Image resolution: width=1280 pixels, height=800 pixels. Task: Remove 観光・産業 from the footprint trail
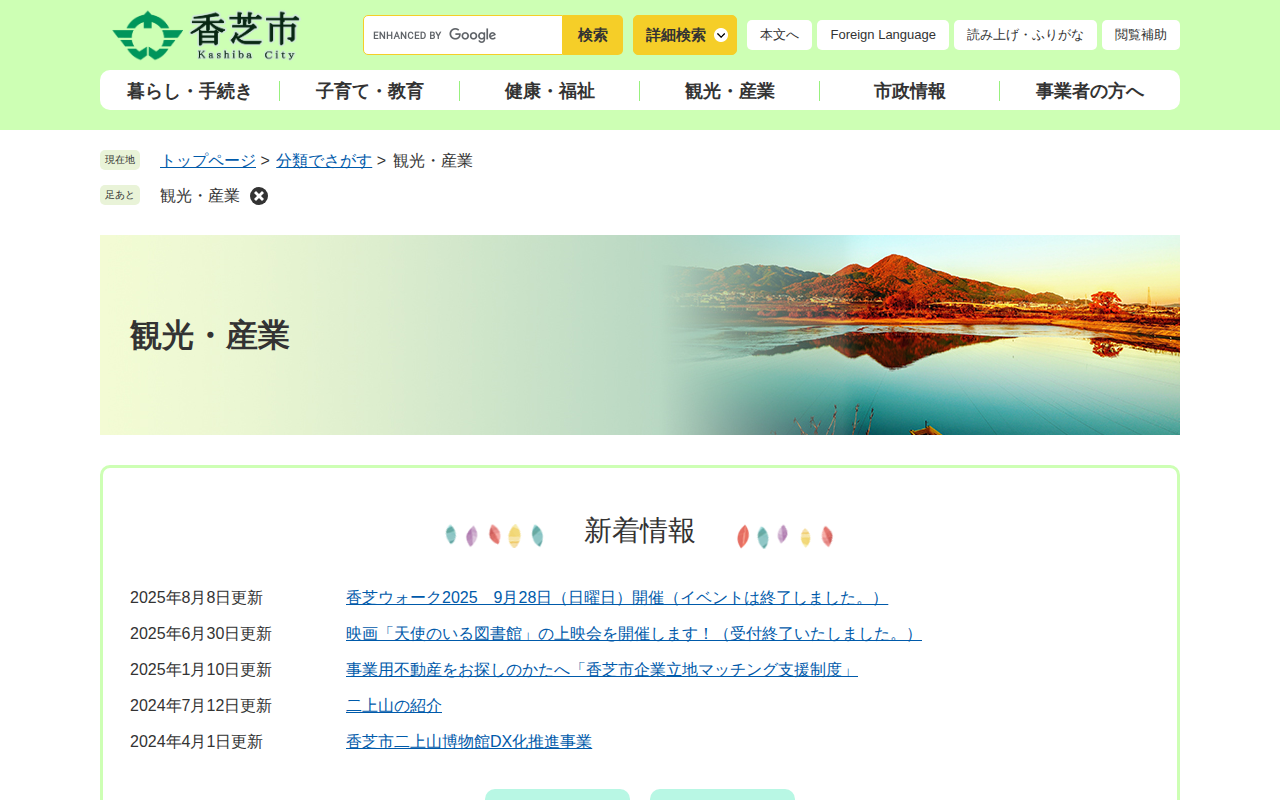(x=259, y=196)
